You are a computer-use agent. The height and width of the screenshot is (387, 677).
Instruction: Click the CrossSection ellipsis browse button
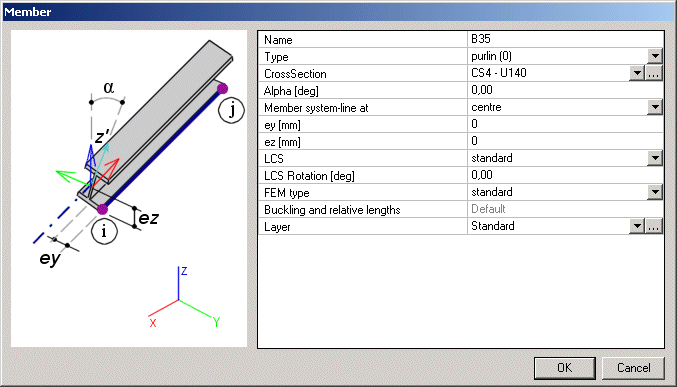[654, 73]
